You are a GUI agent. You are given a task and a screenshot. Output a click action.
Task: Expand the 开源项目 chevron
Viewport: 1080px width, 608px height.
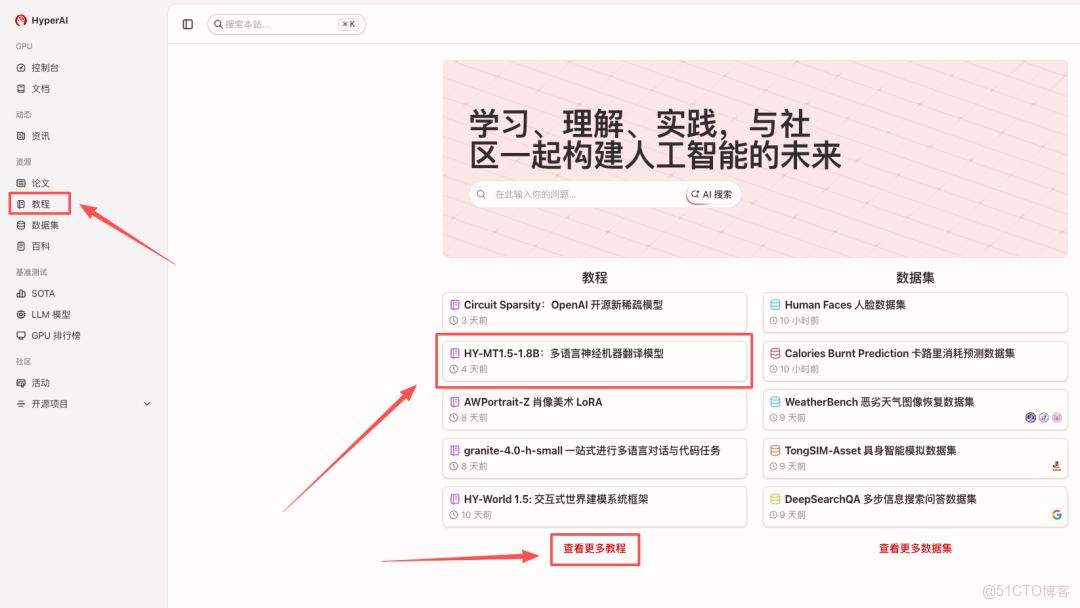coord(147,404)
